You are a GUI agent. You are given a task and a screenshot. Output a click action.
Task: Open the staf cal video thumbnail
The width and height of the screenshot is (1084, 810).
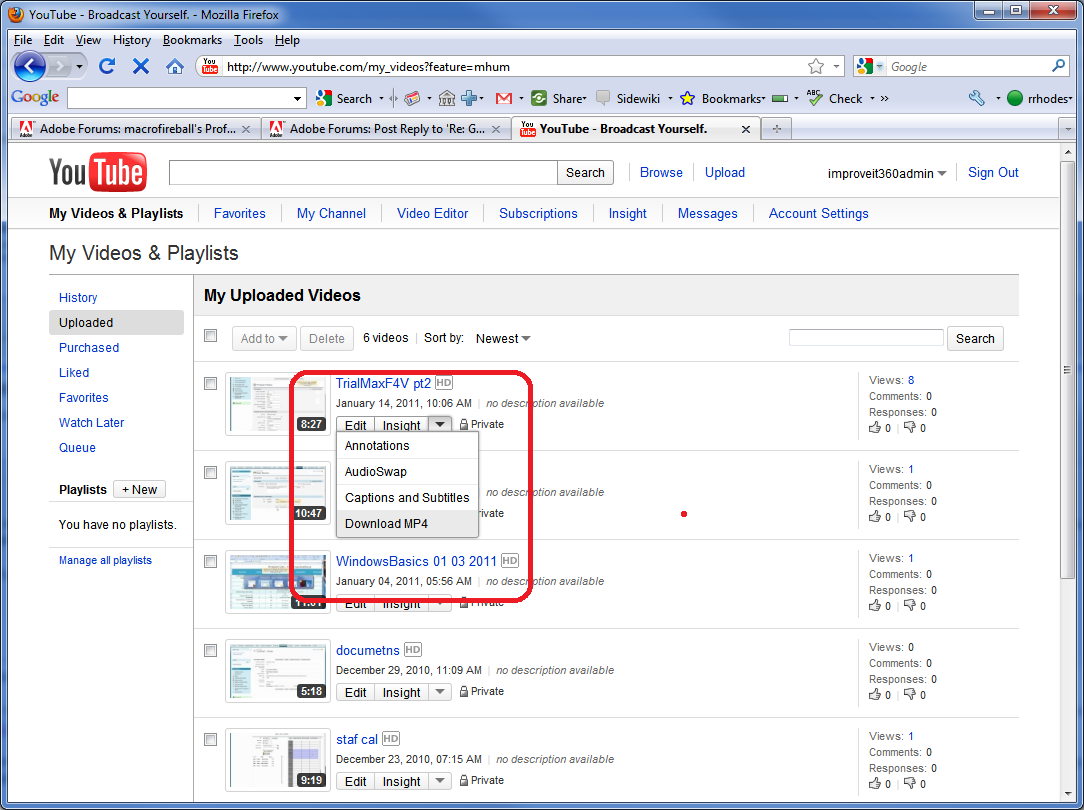click(278, 760)
